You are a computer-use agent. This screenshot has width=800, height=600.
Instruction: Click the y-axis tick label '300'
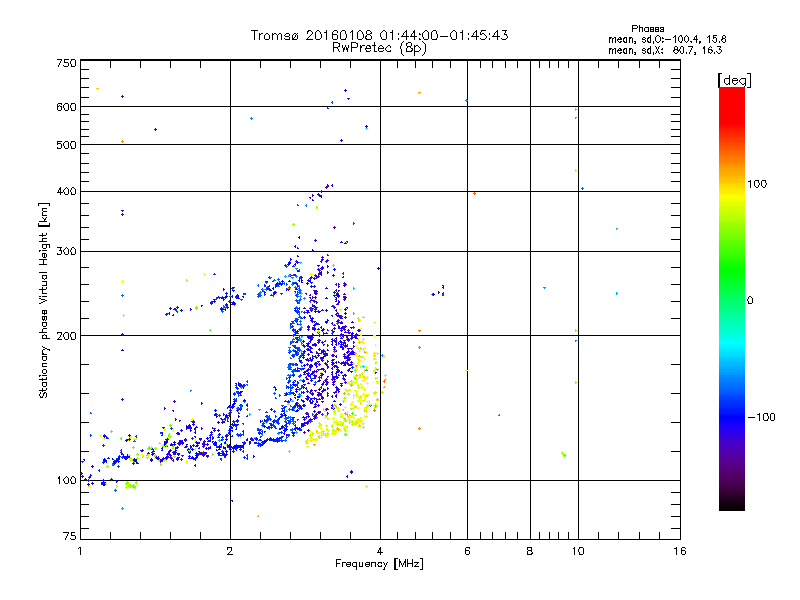(66, 252)
